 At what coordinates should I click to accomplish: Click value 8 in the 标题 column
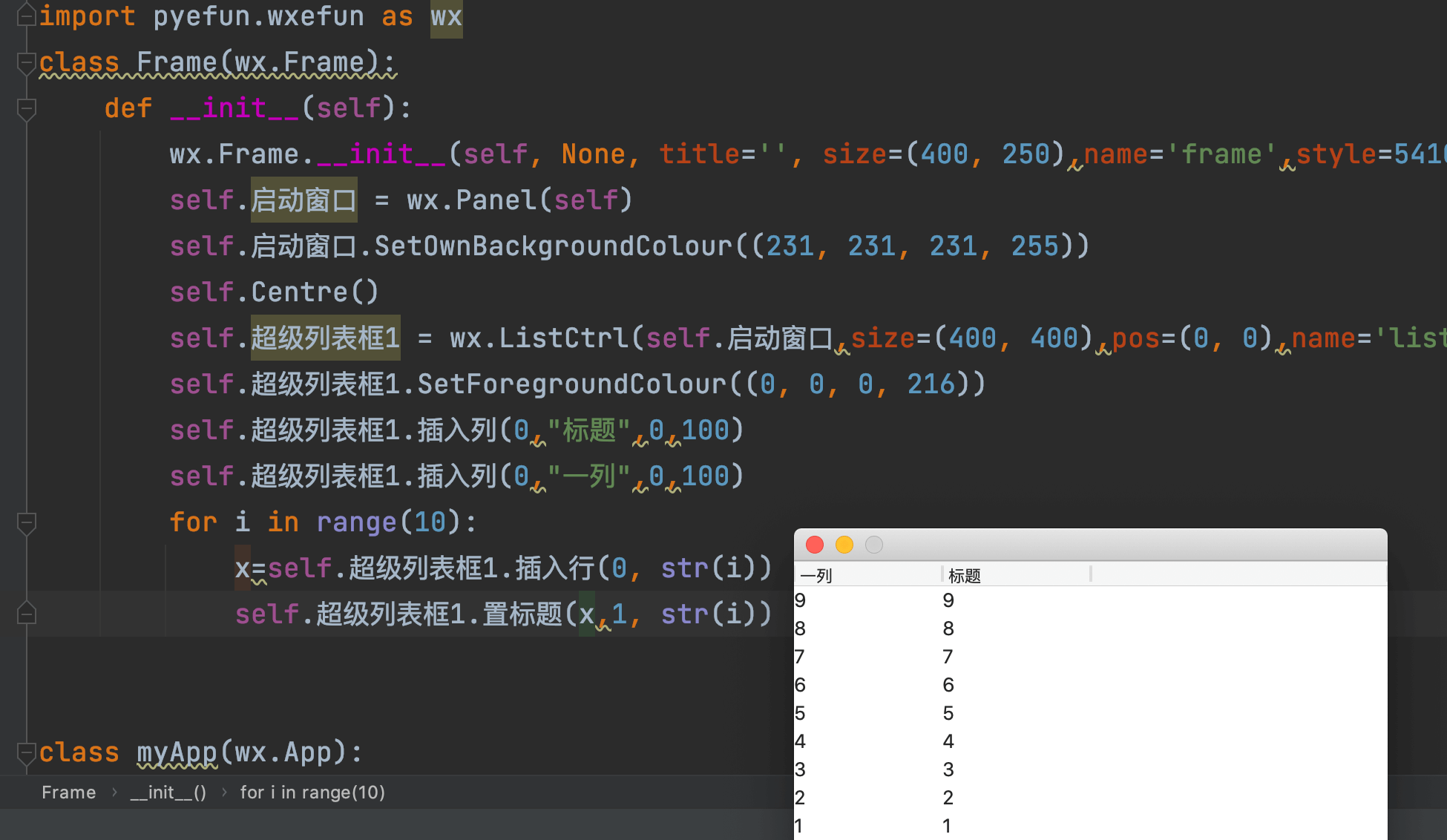point(948,629)
